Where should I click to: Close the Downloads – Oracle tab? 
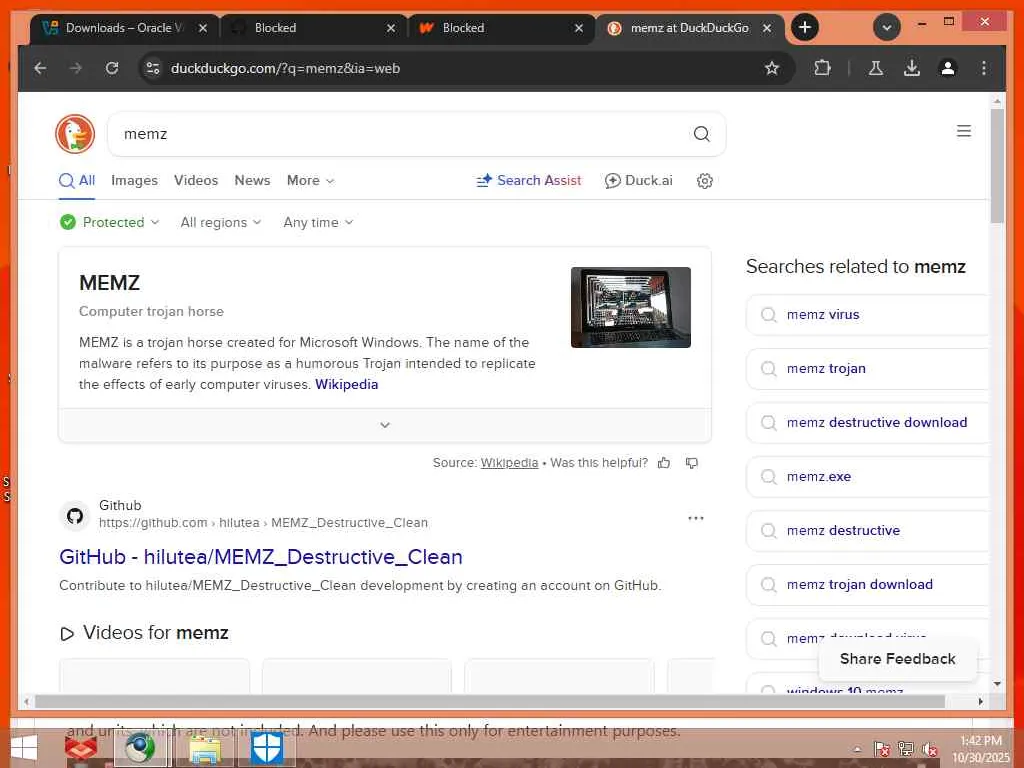(x=202, y=28)
